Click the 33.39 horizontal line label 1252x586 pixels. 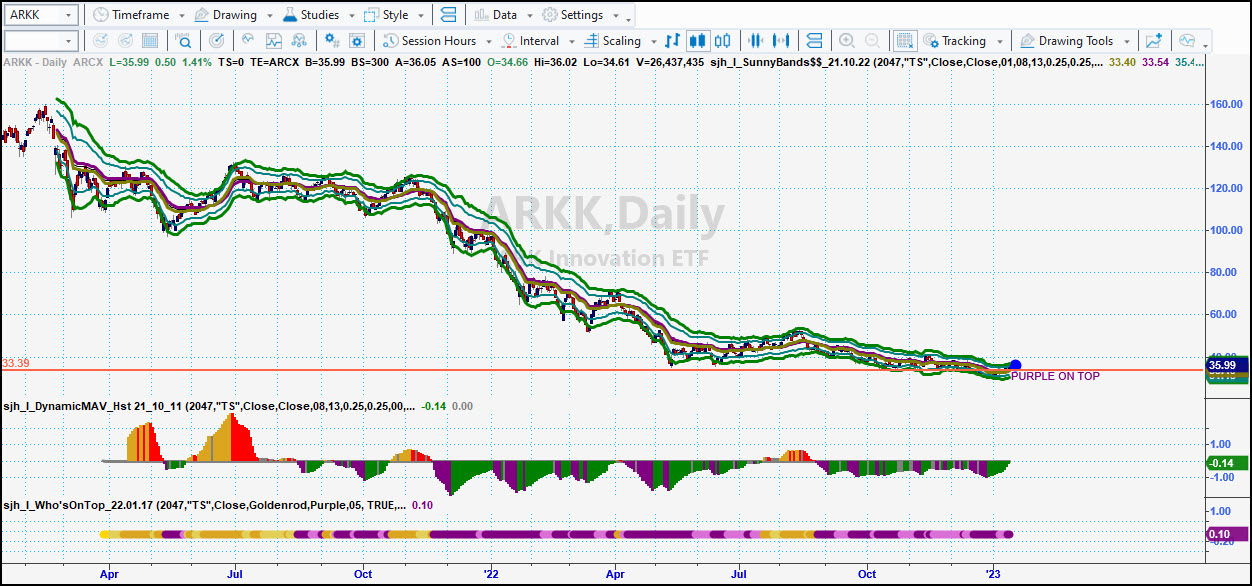tap(17, 362)
